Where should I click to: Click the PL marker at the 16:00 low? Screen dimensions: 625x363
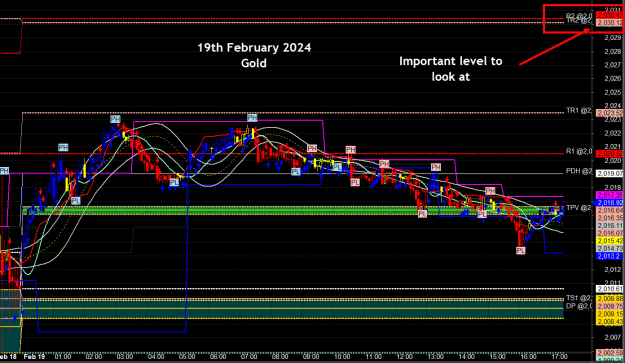521,251
